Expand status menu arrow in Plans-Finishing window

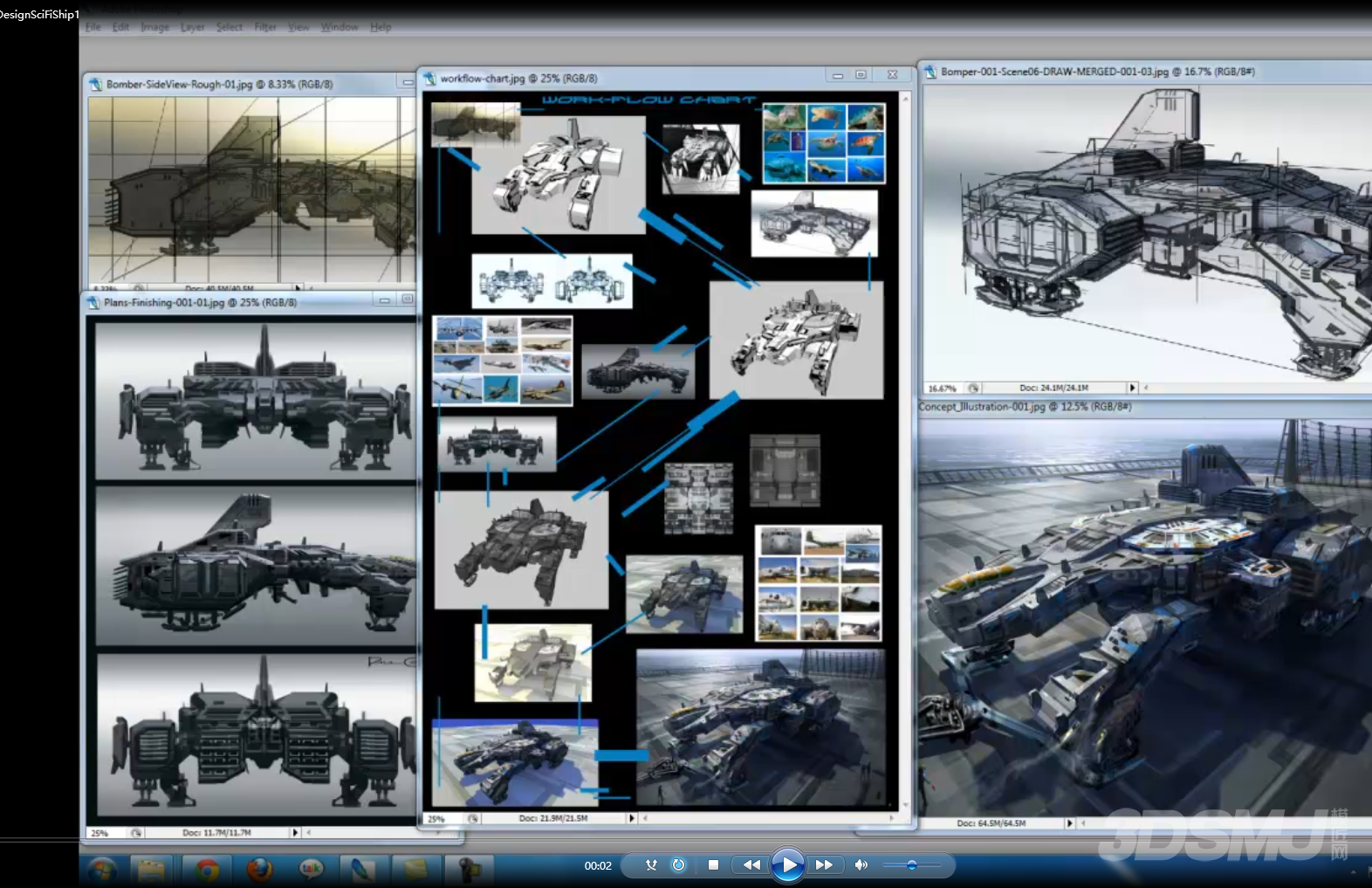[295, 832]
